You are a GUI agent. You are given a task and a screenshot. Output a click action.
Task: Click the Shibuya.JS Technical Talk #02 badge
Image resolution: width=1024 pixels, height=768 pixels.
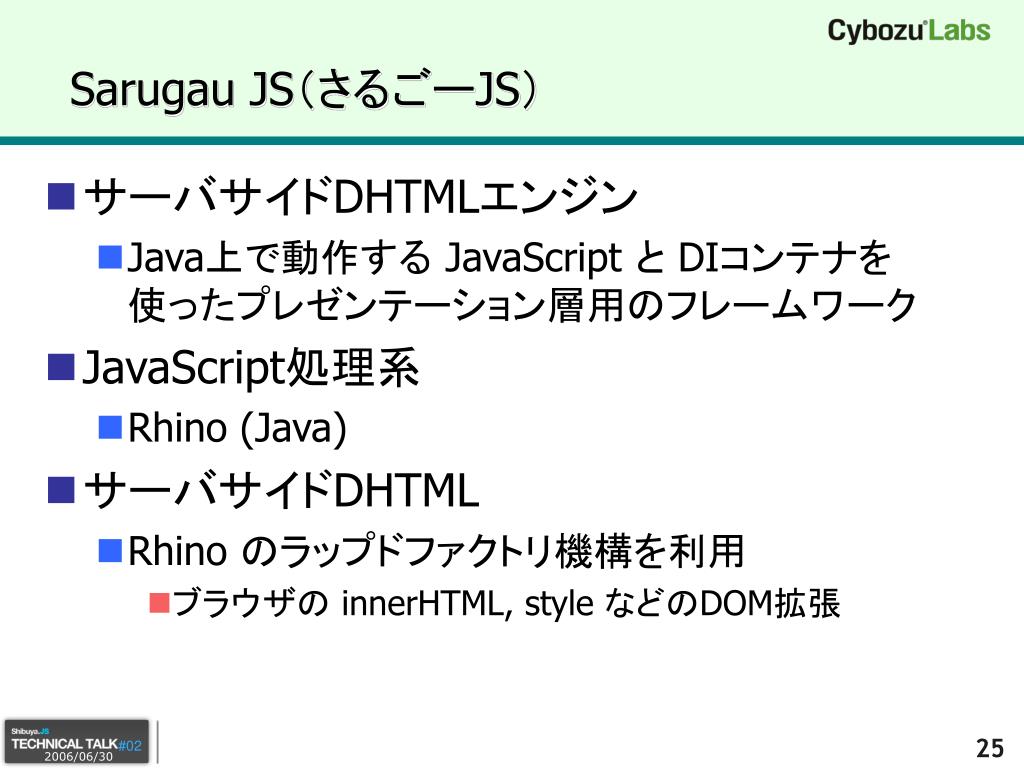coord(77,741)
